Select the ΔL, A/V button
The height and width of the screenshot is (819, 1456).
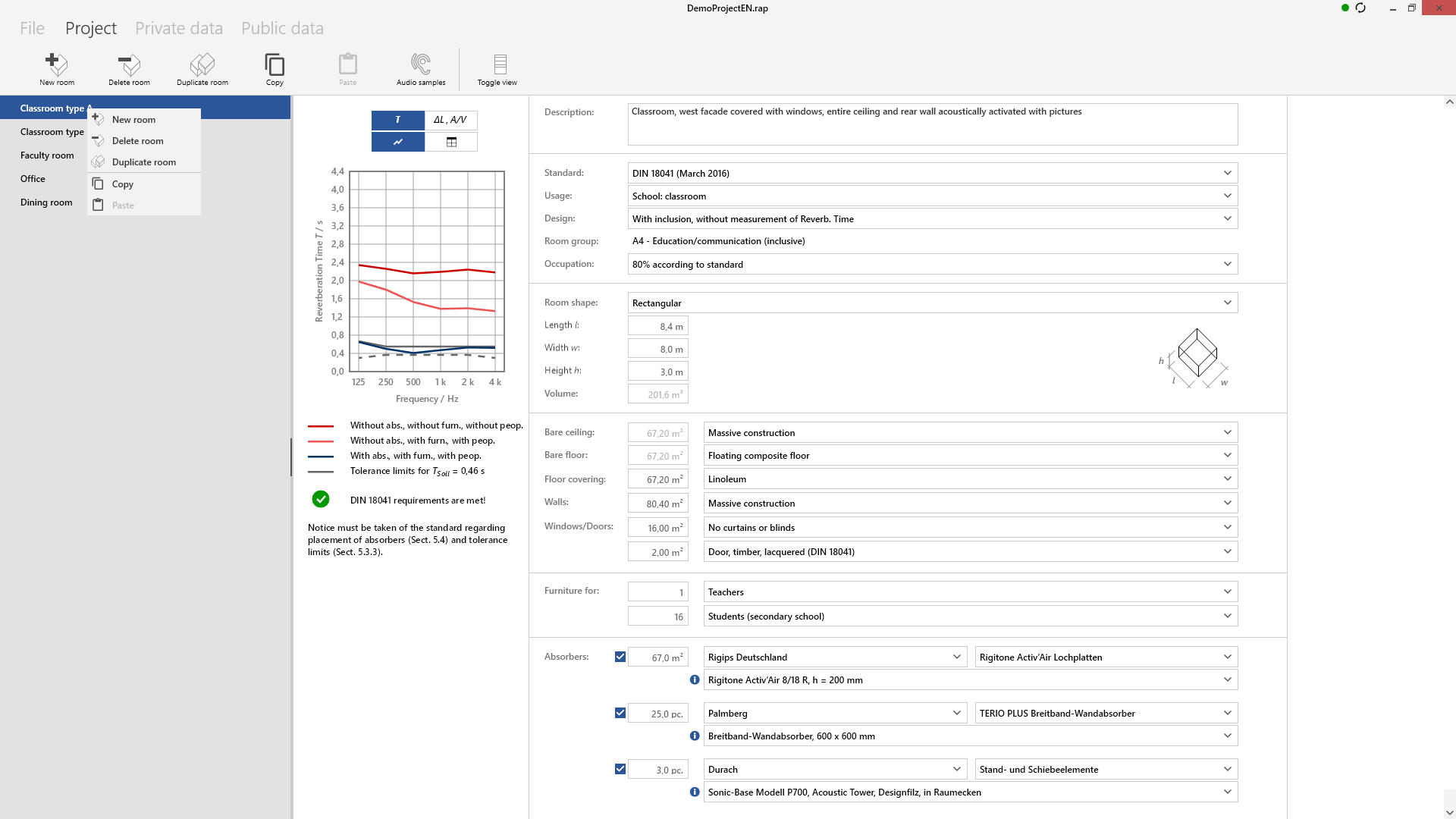click(450, 120)
